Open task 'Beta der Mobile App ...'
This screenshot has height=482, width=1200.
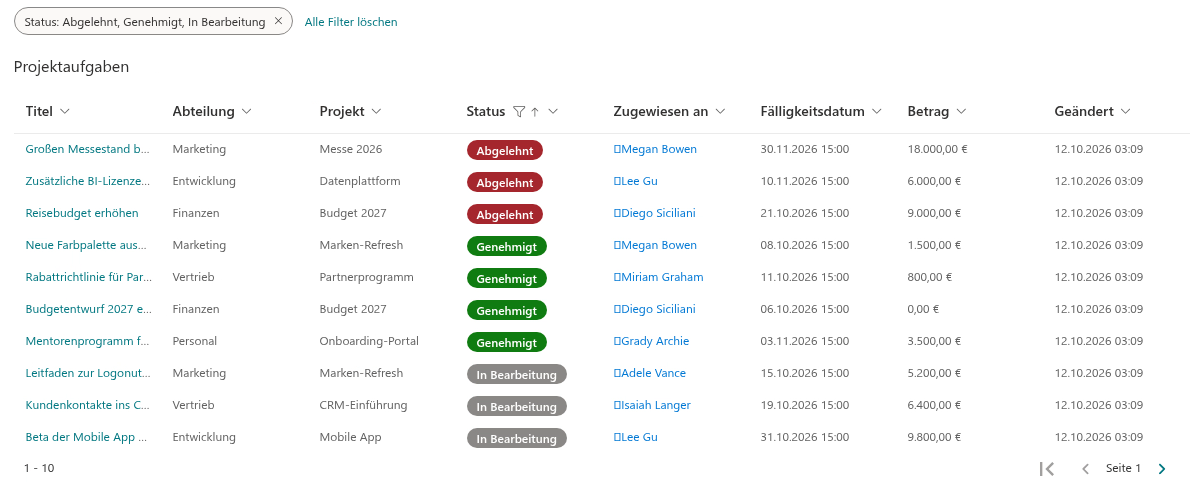pyautogui.click(x=86, y=437)
